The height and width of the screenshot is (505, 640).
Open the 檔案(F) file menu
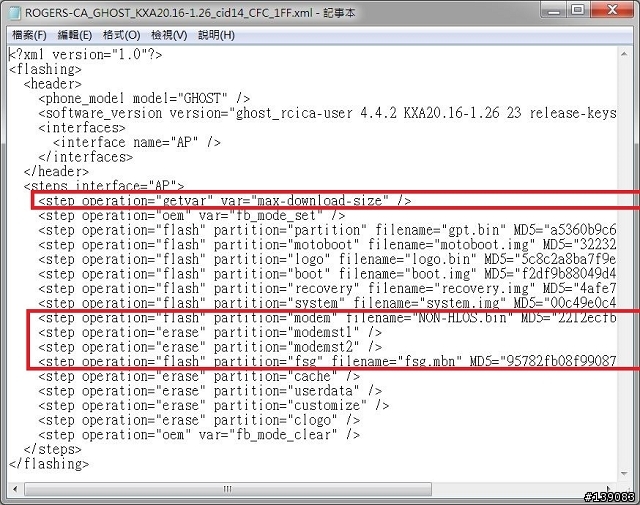[x=29, y=35]
